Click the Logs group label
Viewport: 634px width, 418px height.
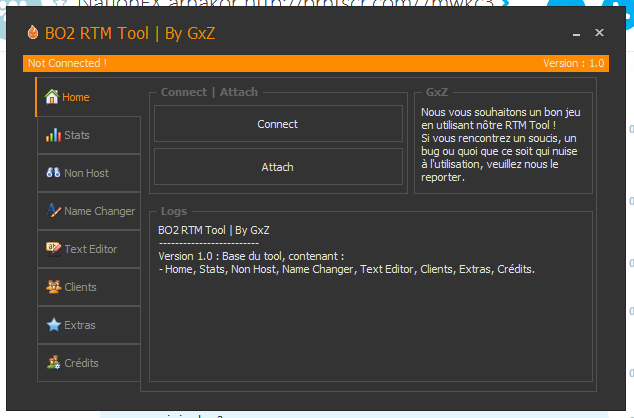point(174,211)
